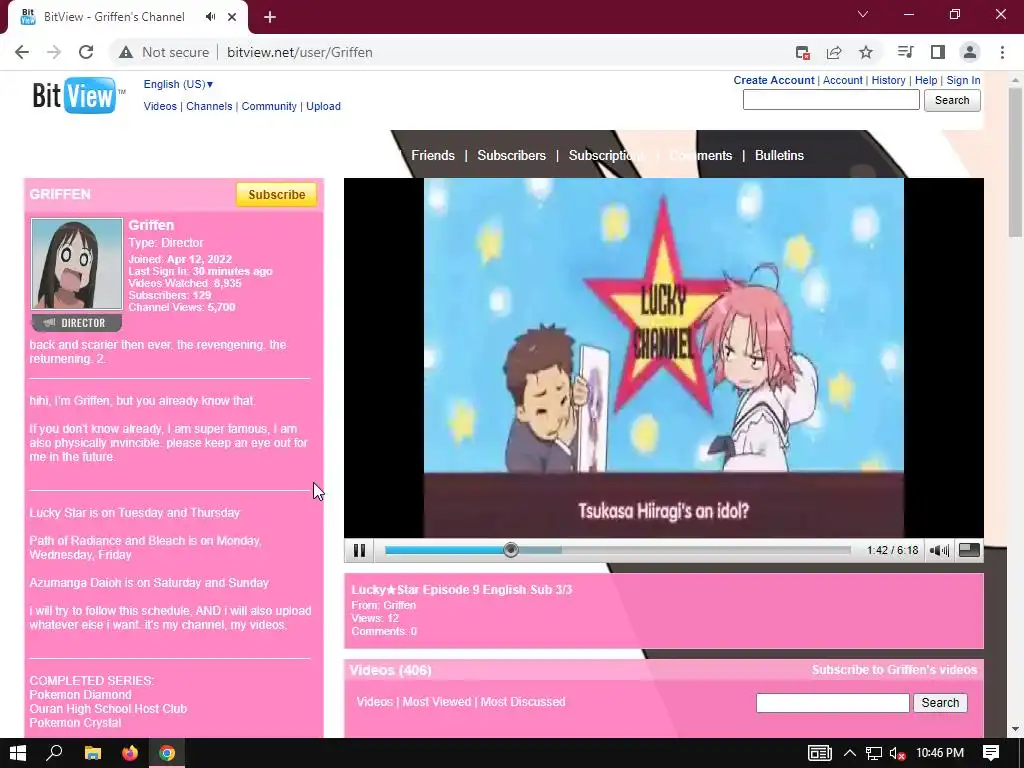1024x768 pixels.
Task: Mute the tab via speaker icon
Action: [210, 17]
